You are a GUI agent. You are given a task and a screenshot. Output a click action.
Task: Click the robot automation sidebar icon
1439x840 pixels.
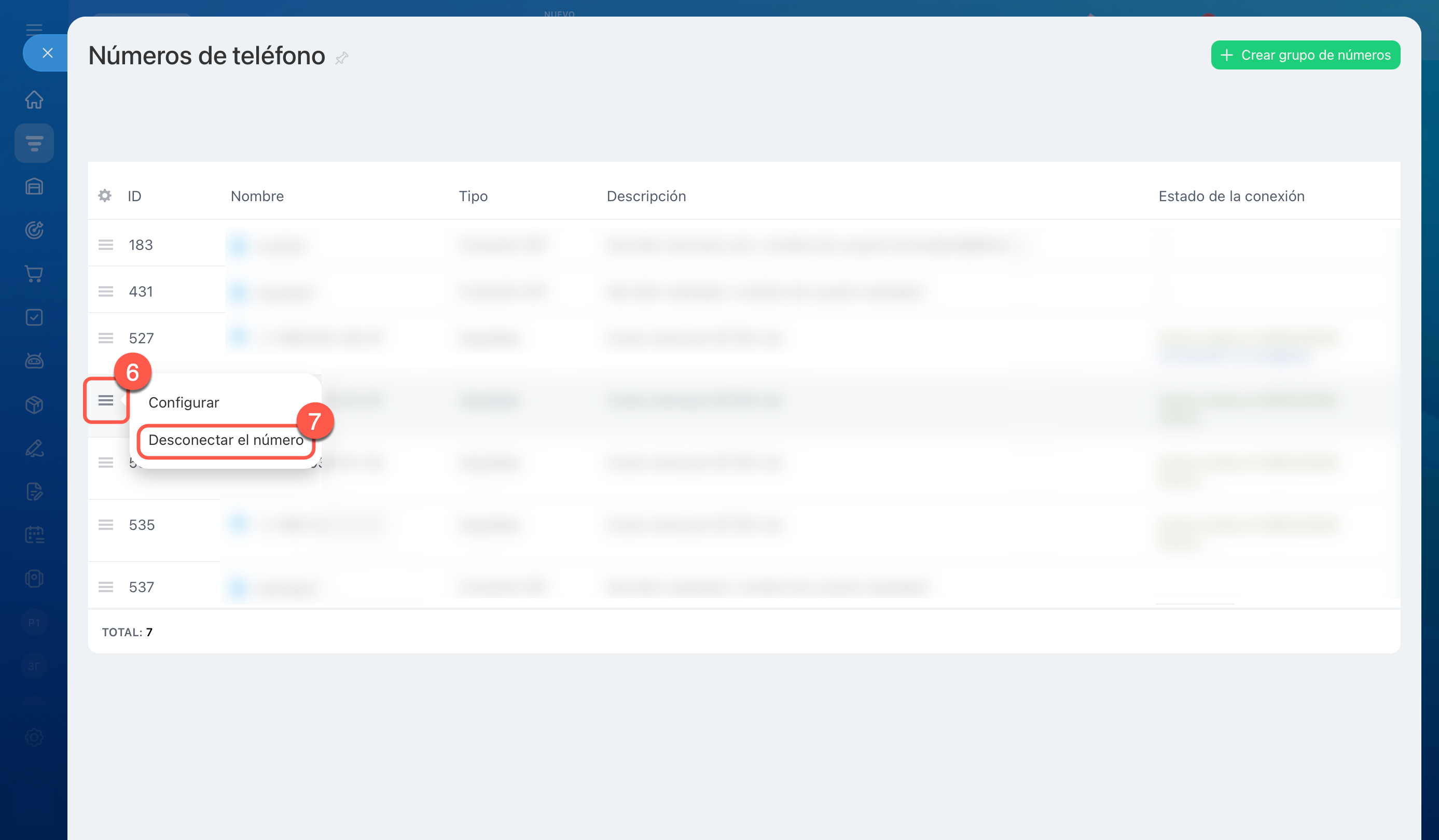[34, 361]
